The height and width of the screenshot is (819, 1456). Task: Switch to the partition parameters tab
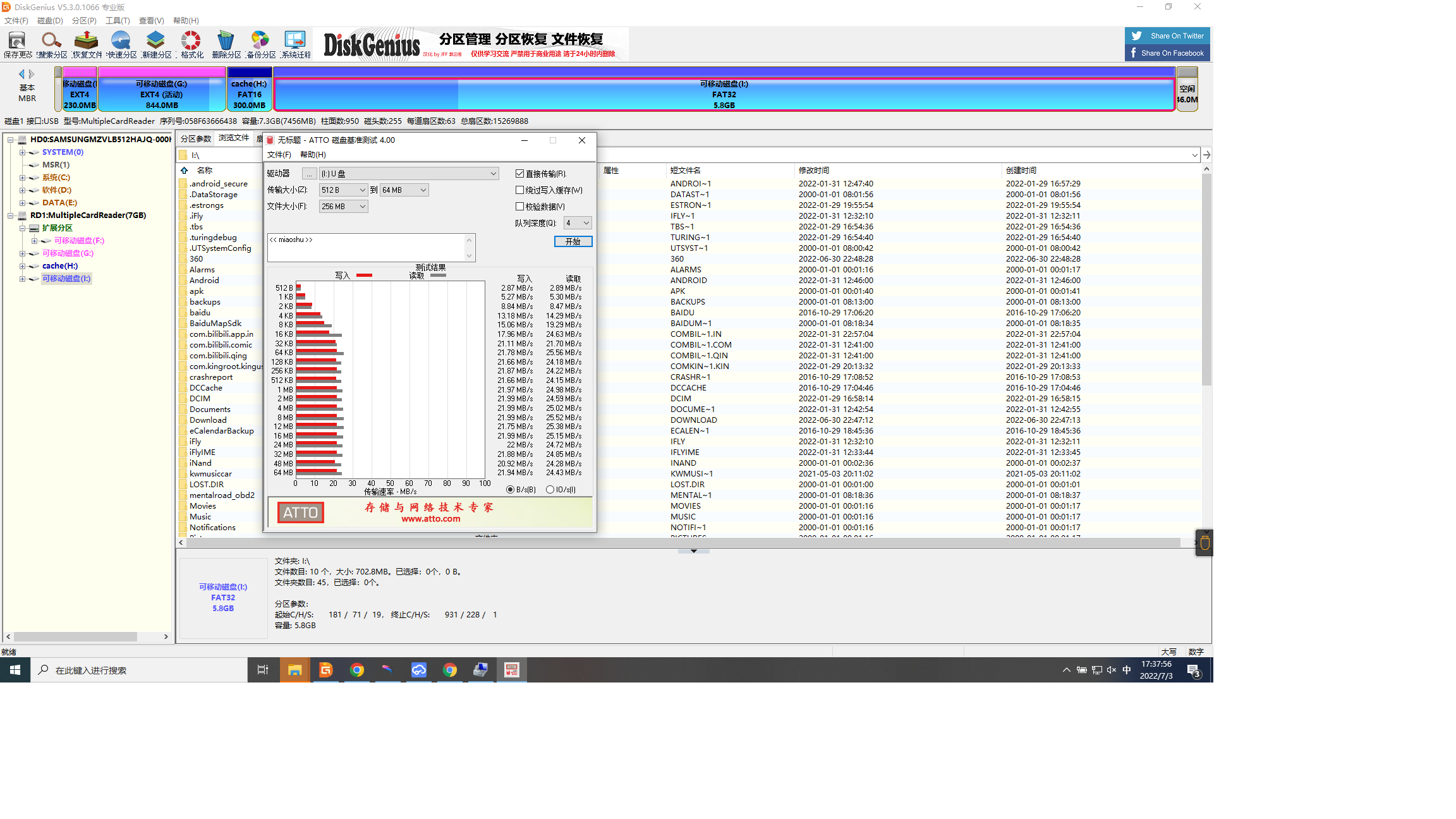[x=196, y=139]
